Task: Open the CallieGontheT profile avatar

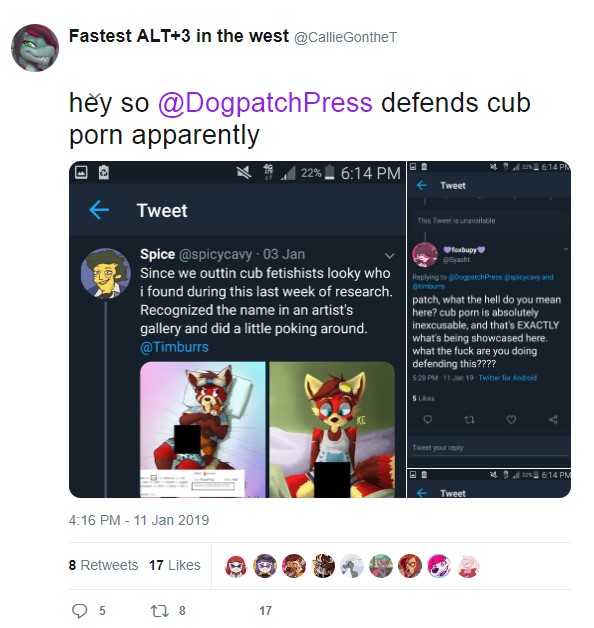Action: pos(35,48)
